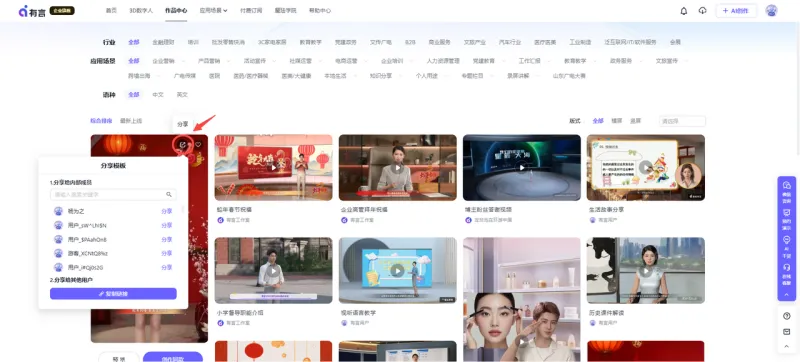Click the share panel member search field
Image resolution: width=800 pixels, height=362 pixels.
pyautogui.click(x=113, y=194)
